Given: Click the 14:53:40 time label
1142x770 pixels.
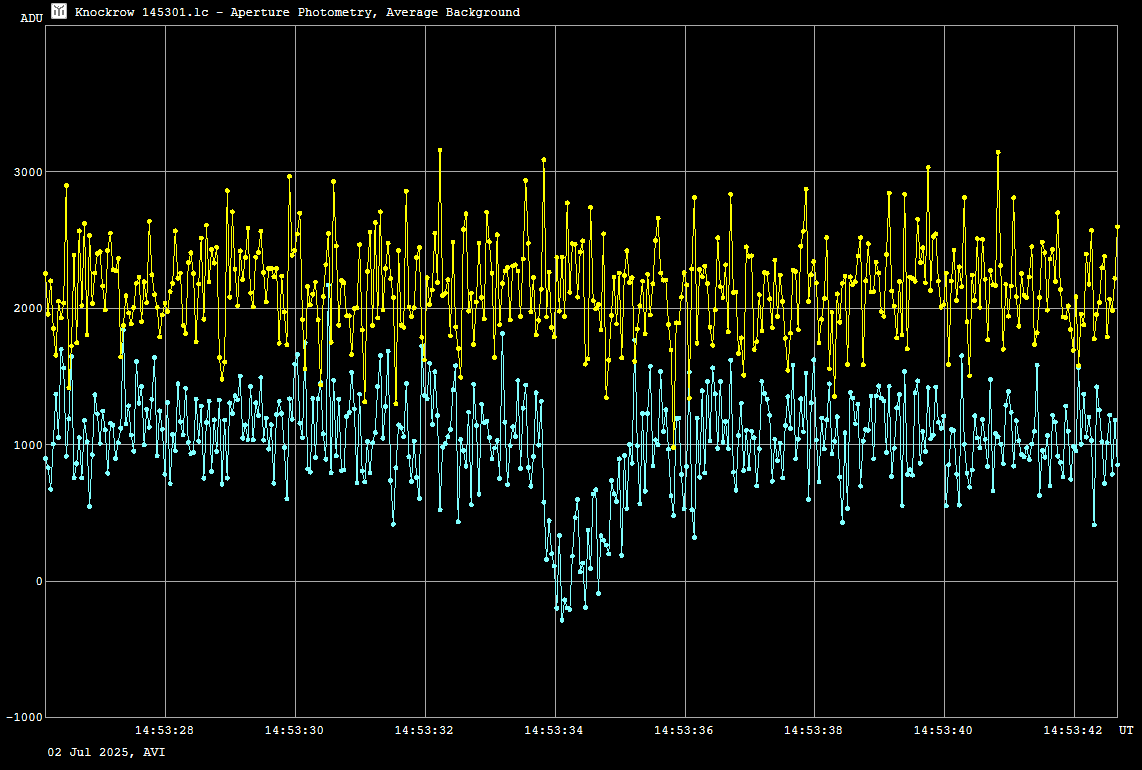Looking at the screenshot, I should point(943,730).
